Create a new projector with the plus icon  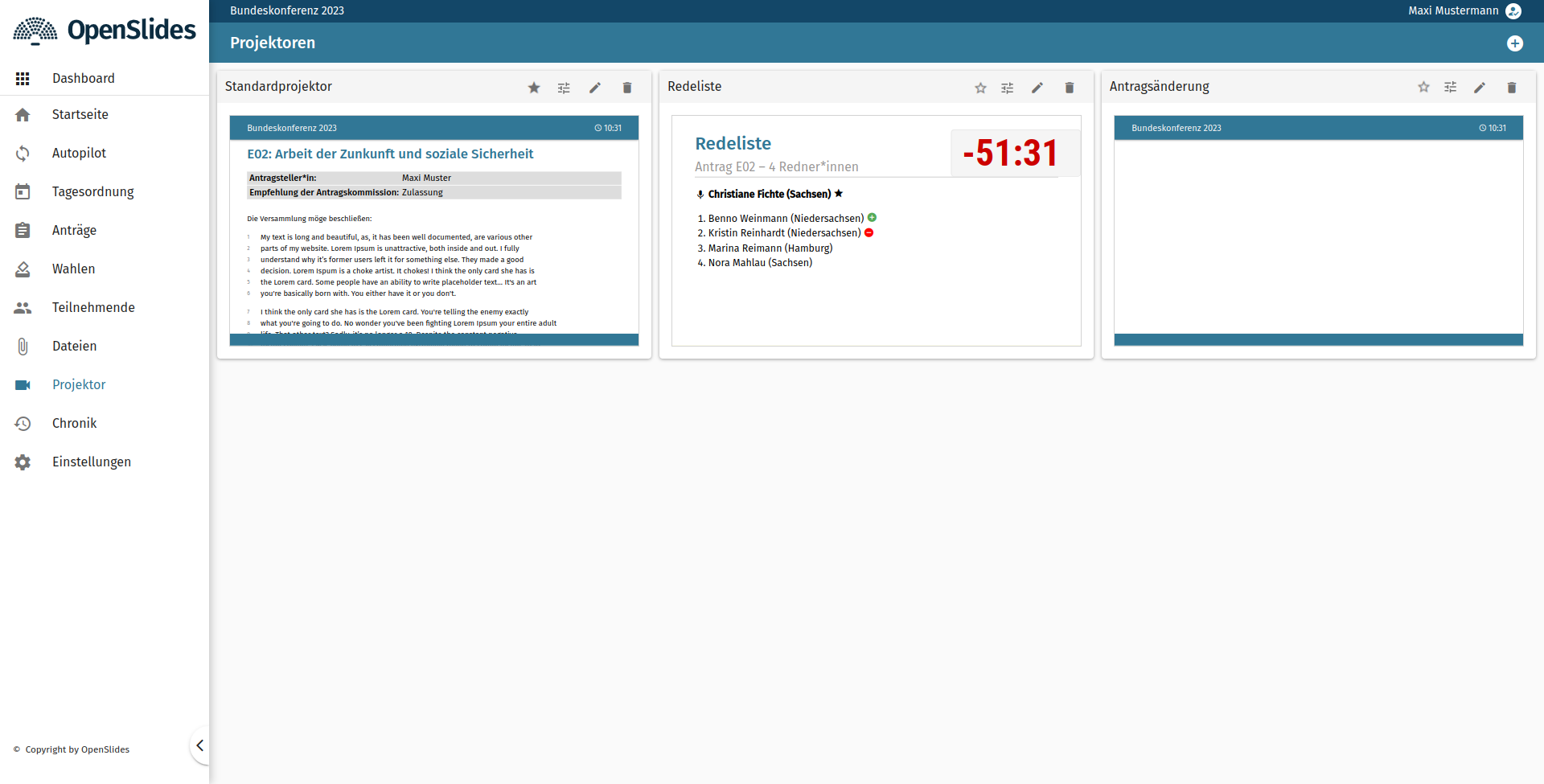tap(1516, 43)
